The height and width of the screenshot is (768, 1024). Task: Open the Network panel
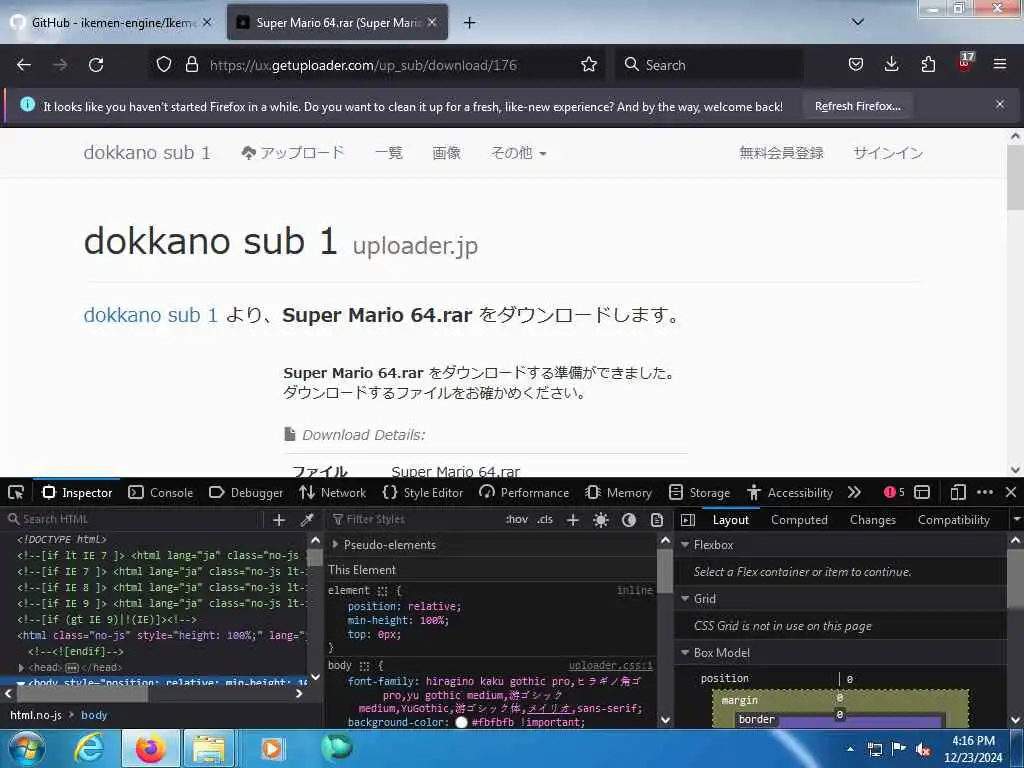tap(333, 492)
